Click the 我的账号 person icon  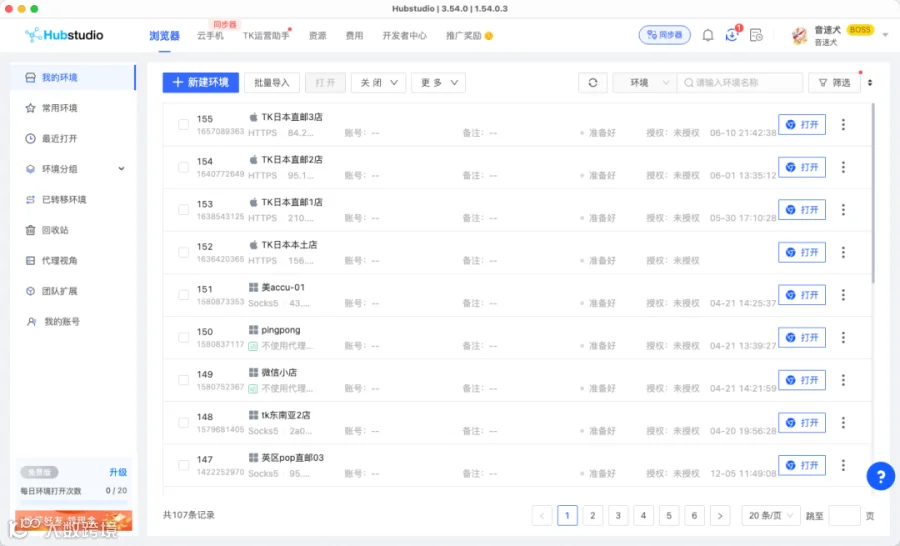[32, 322]
